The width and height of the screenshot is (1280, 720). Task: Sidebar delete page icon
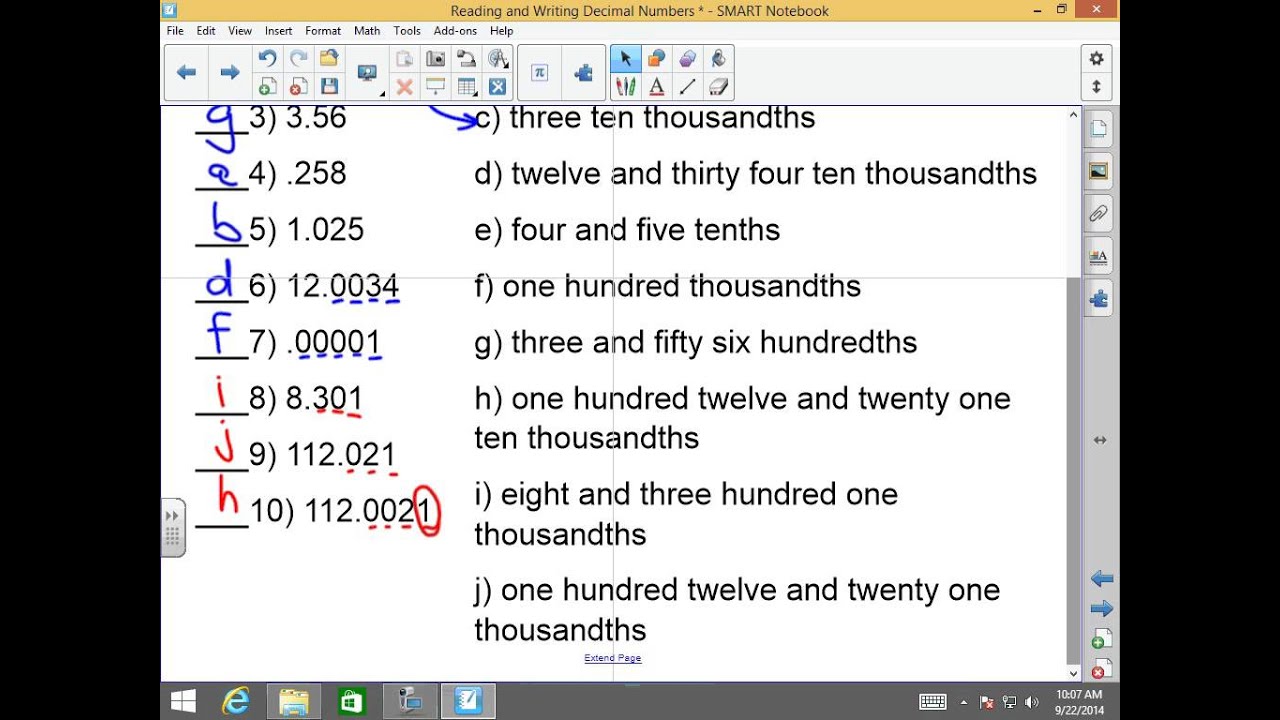[x=1100, y=669]
